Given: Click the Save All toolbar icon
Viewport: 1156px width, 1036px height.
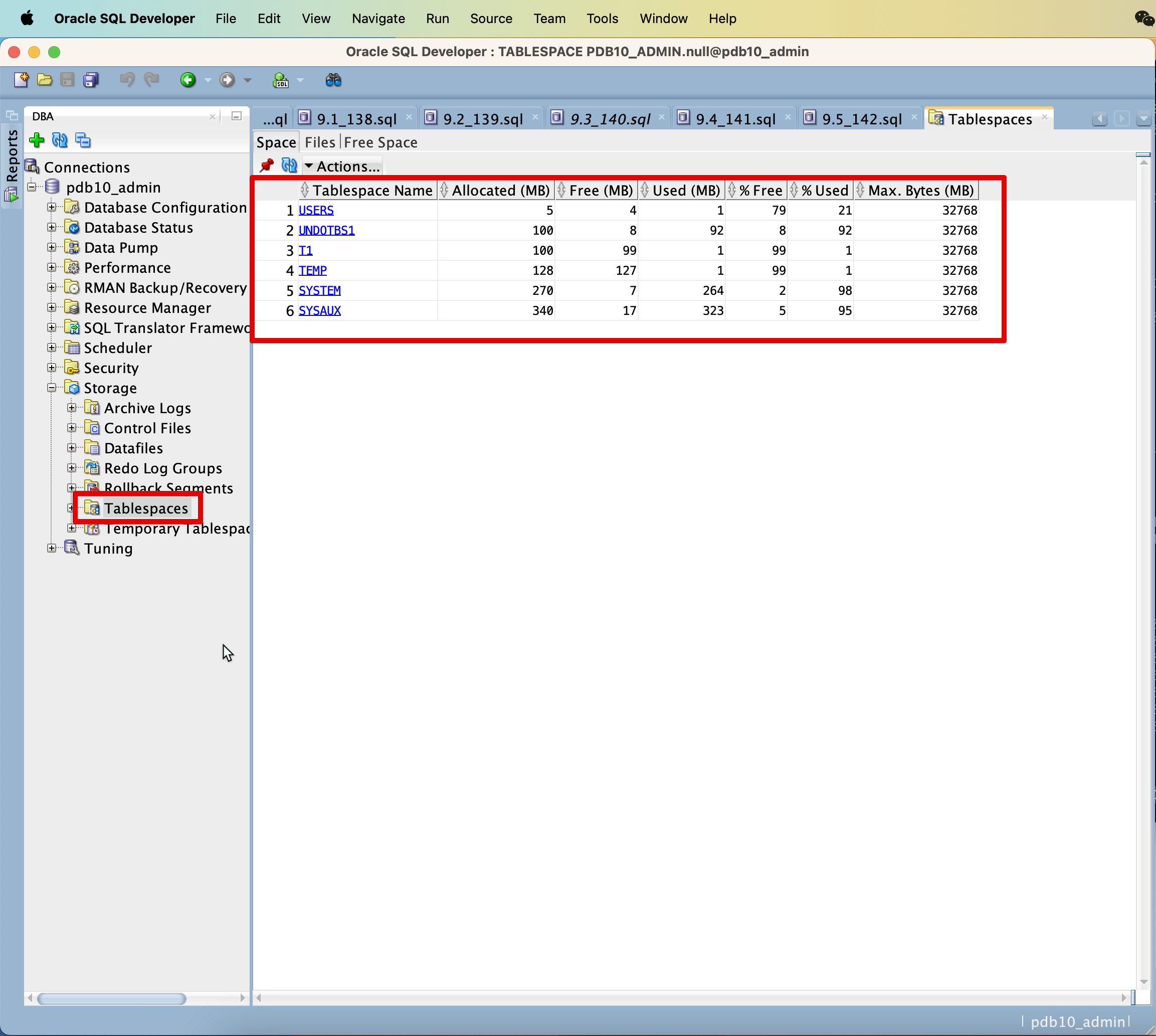Looking at the screenshot, I should point(91,80).
